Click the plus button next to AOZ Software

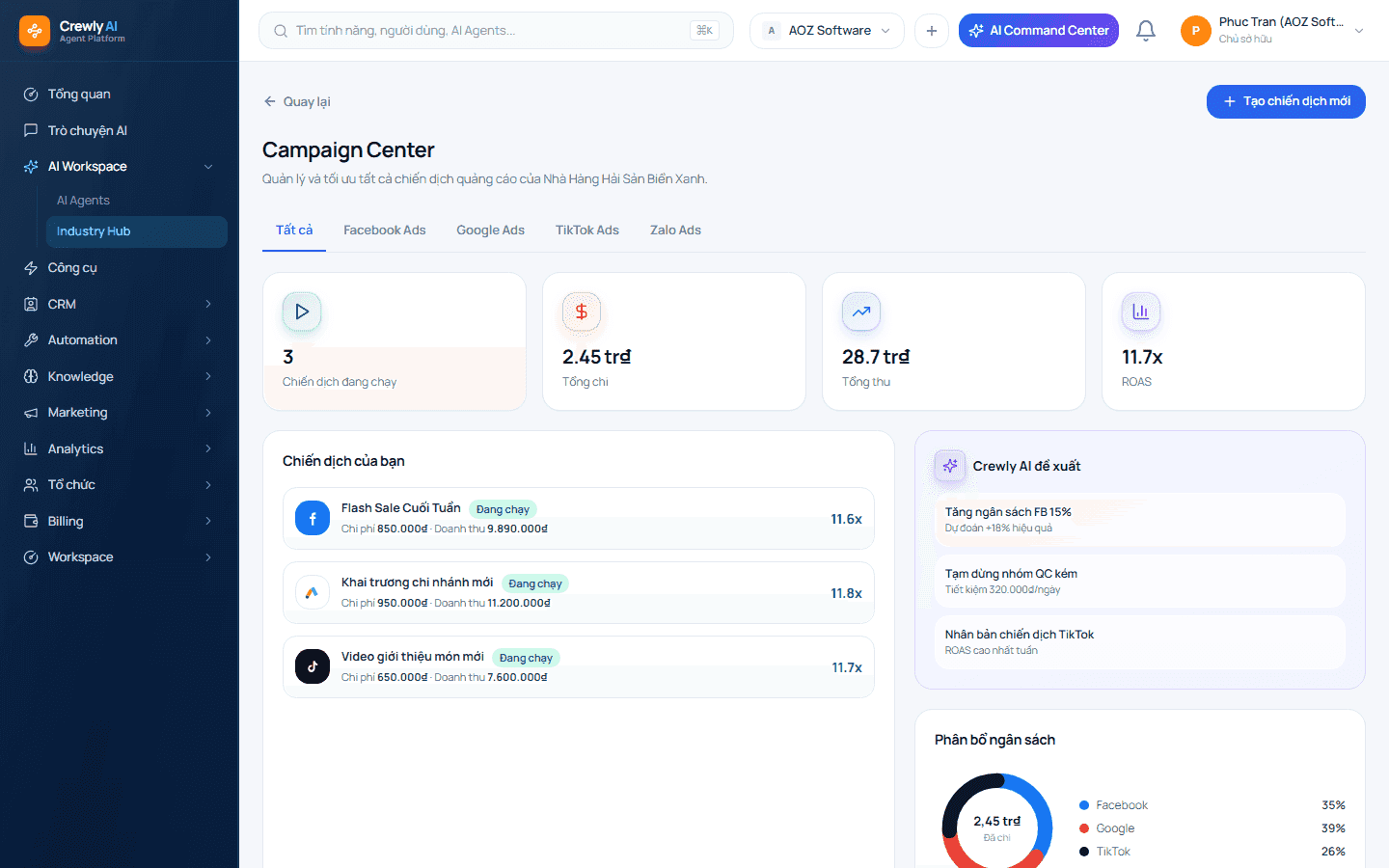coord(932,31)
